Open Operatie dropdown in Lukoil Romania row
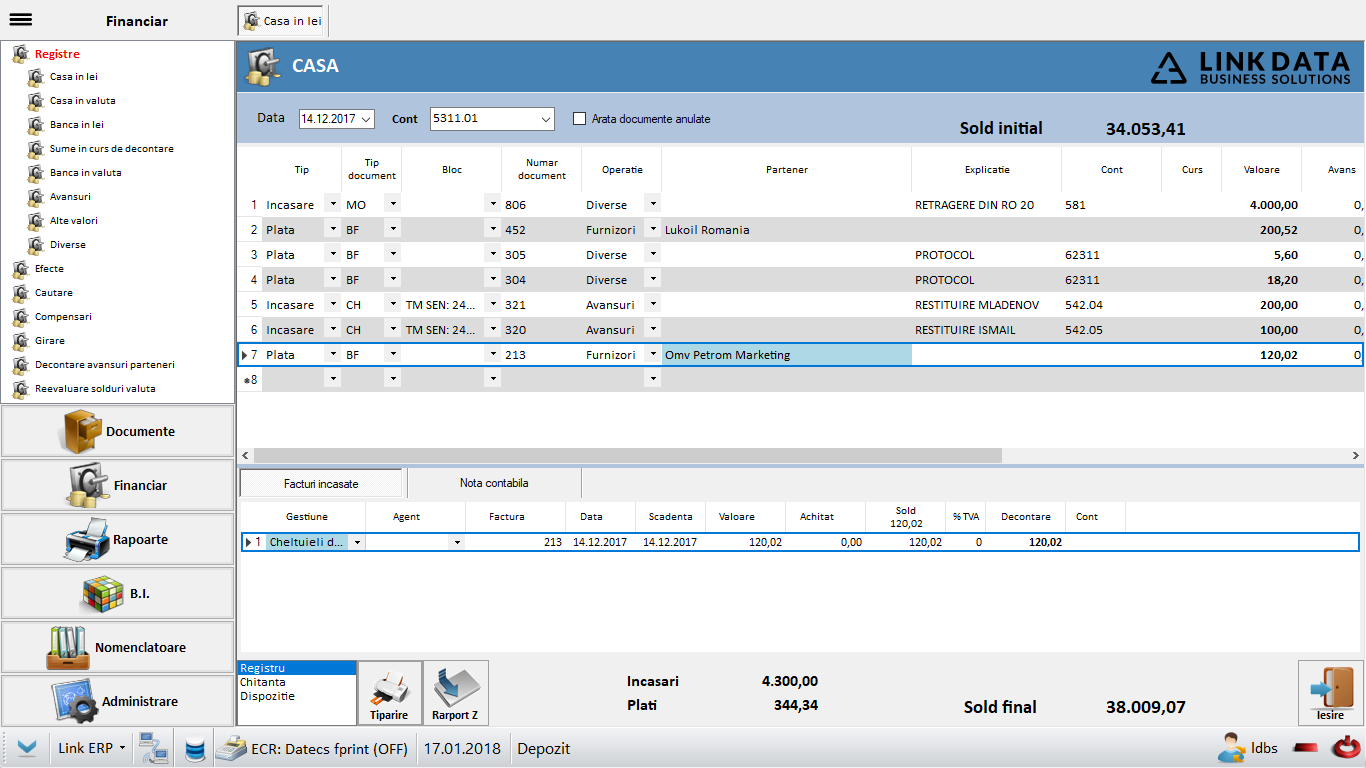This screenshot has width=1366, height=768. pyautogui.click(x=652, y=229)
